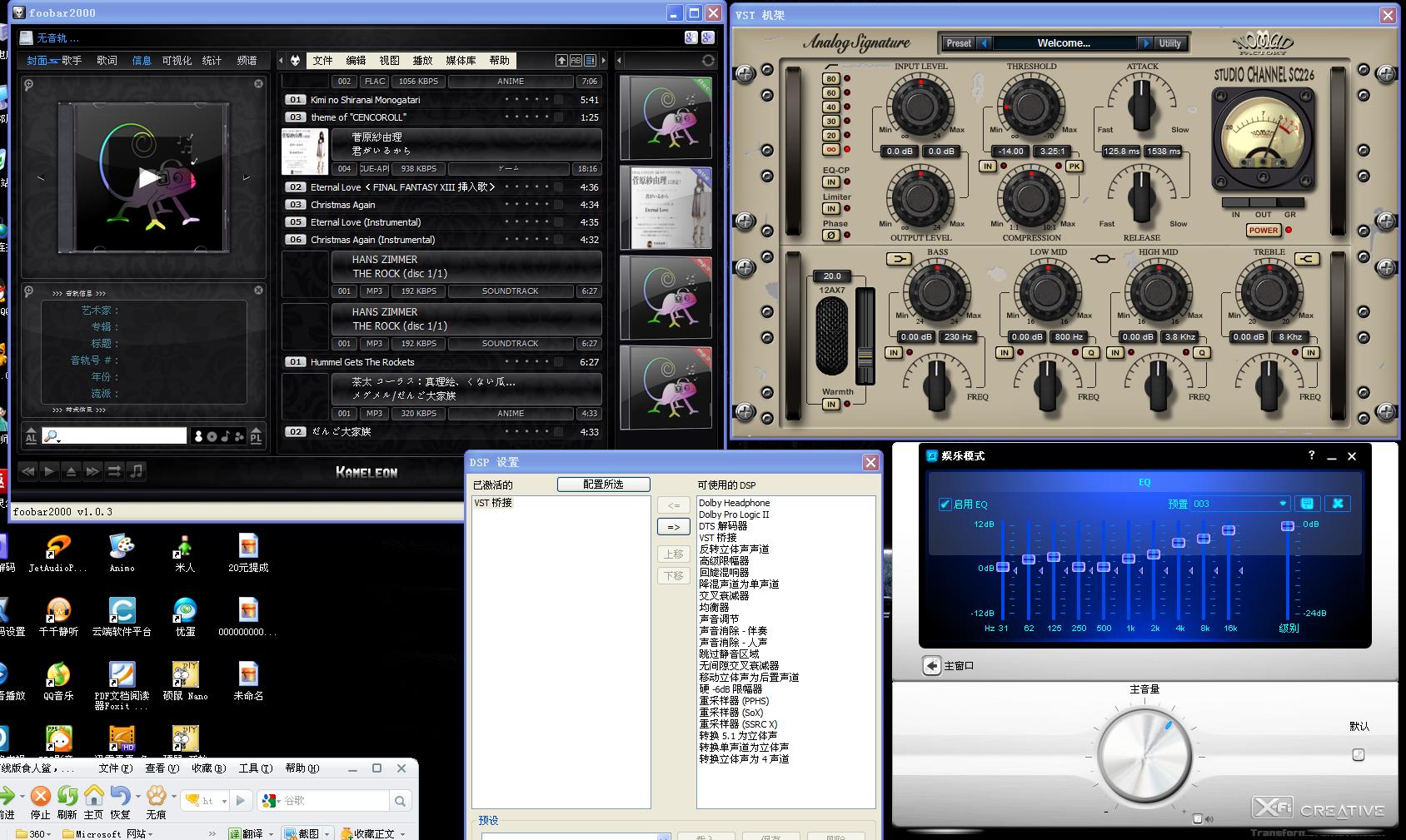Screen dimensions: 1406x840
Task: Click the save preset icon in EQ panel
Action: pyautogui.click(x=1307, y=504)
